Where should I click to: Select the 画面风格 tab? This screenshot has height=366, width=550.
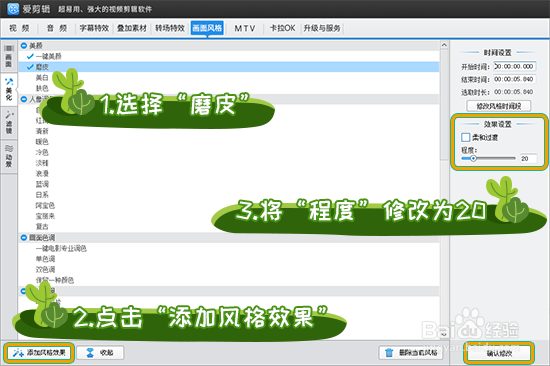point(207,28)
